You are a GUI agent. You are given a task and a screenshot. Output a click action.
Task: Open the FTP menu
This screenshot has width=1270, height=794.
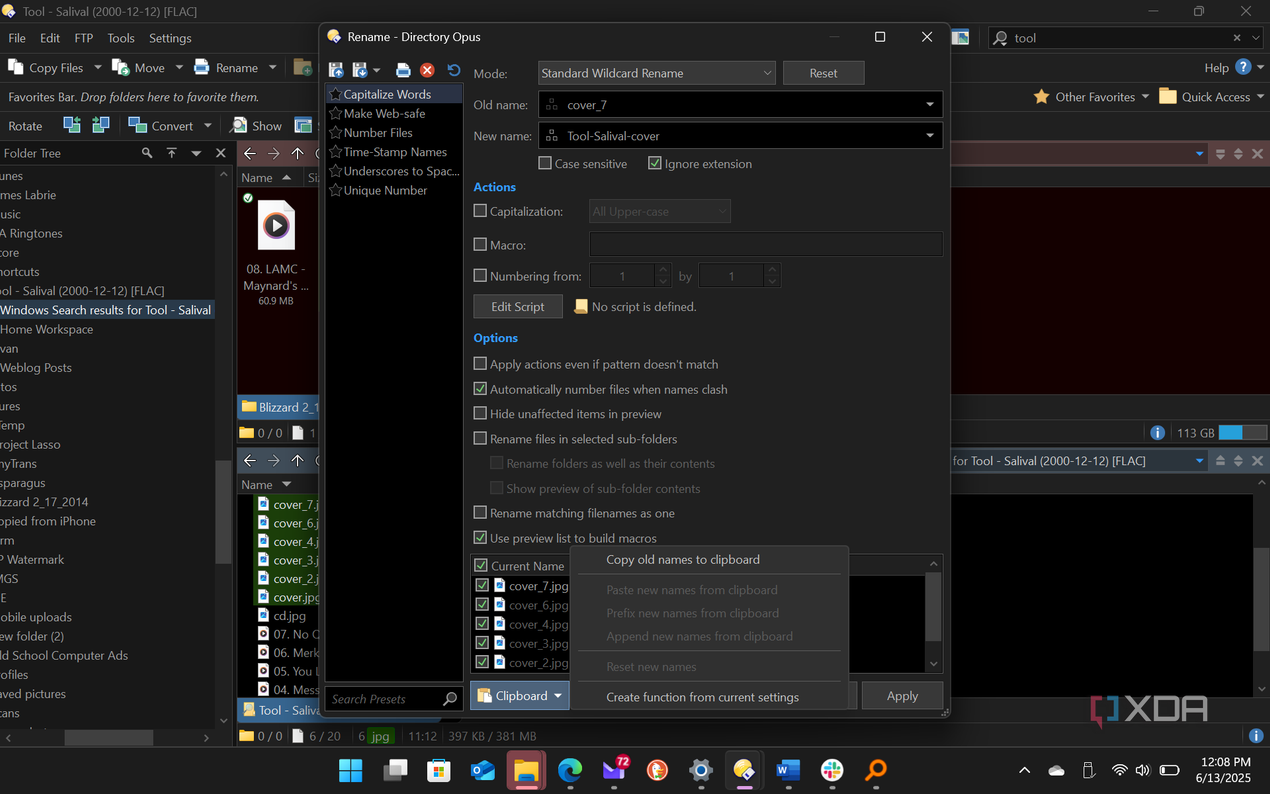[83, 38]
